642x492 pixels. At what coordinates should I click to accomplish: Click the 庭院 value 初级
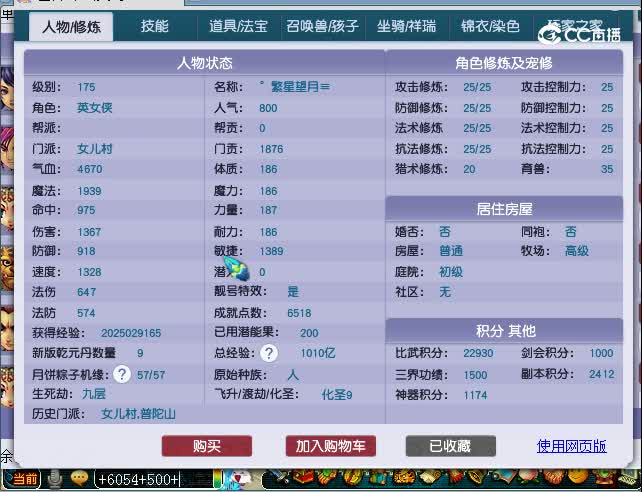[x=451, y=272]
